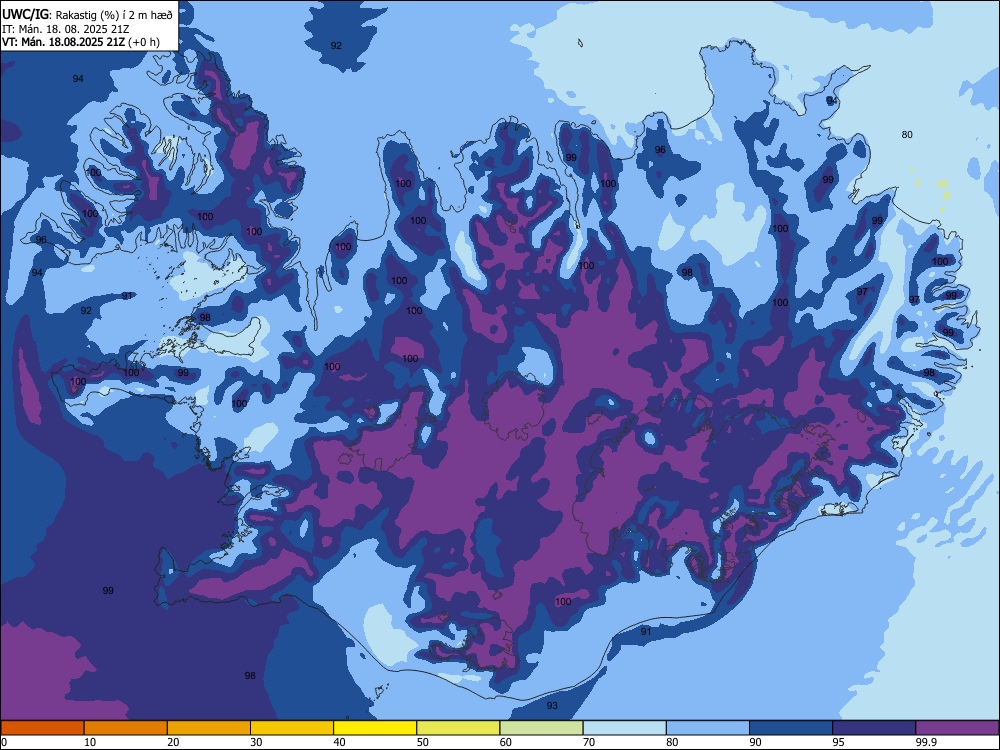Image resolution: width=1000 pixels, height=750 pixels.
Task: Click the "60" legend scale label
Action: pos(506,742)
